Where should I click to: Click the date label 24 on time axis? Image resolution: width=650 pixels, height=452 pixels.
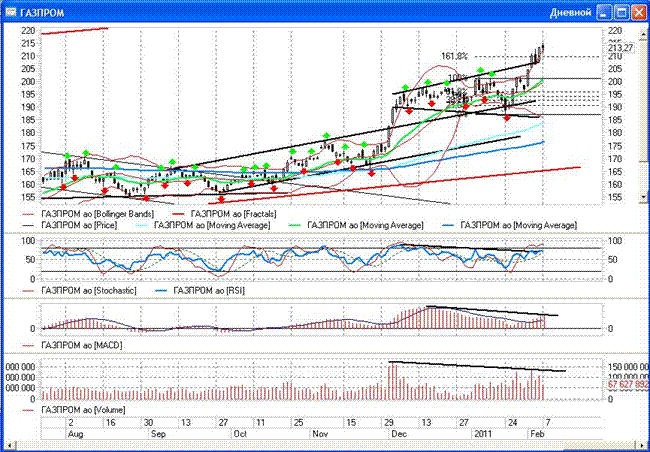click(x=513, y=423)
